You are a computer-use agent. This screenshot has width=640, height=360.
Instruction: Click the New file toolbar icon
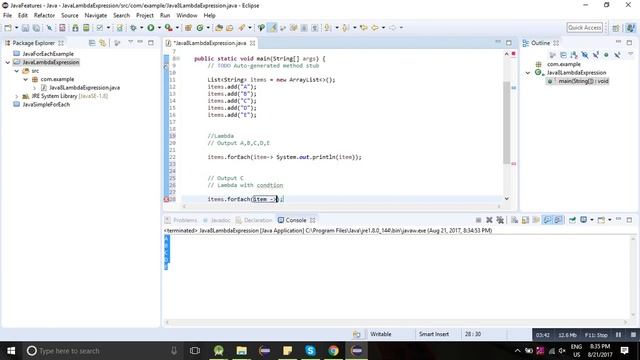click(8, 28)
